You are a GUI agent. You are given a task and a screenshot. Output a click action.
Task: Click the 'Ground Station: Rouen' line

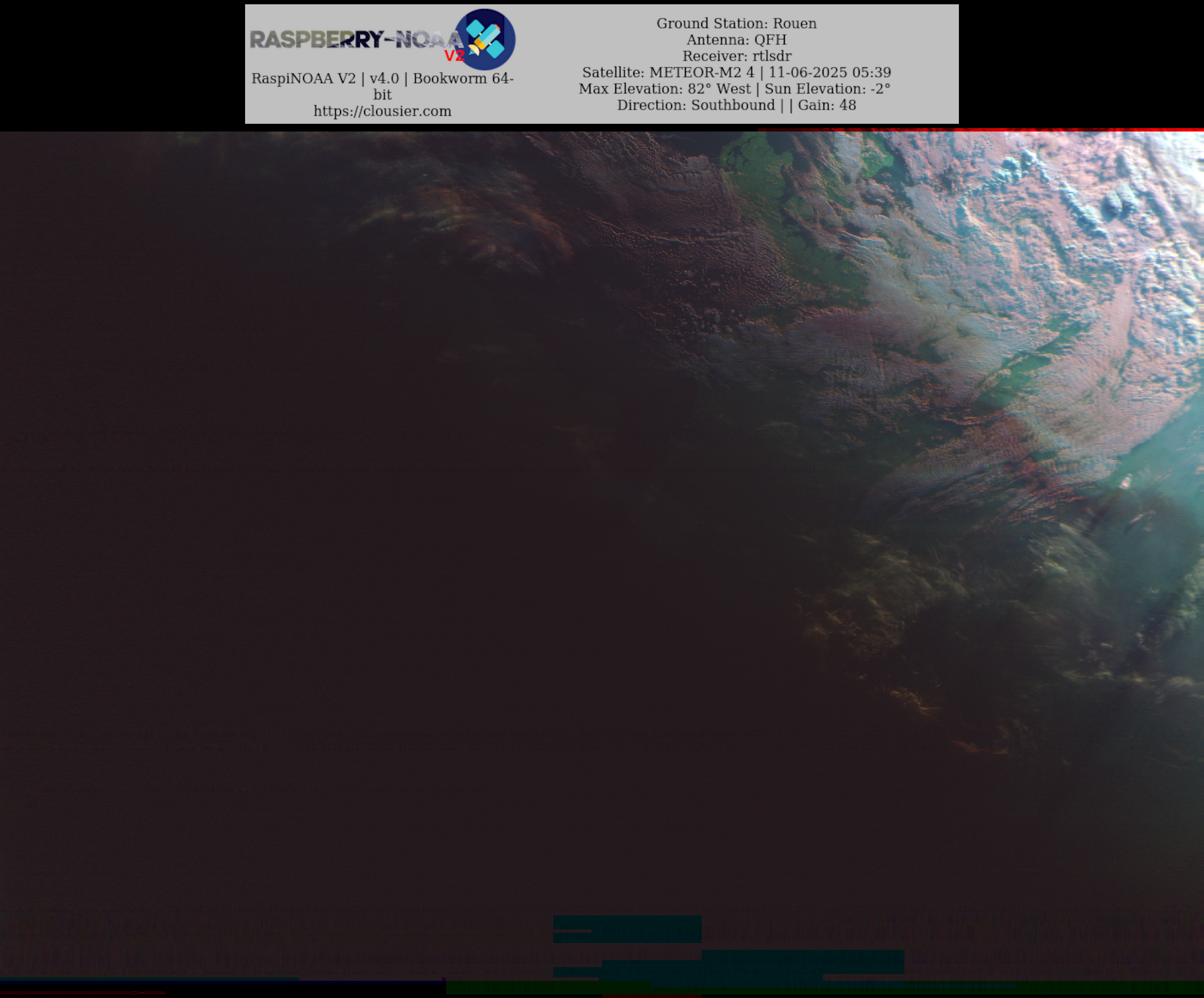point(736,24)
